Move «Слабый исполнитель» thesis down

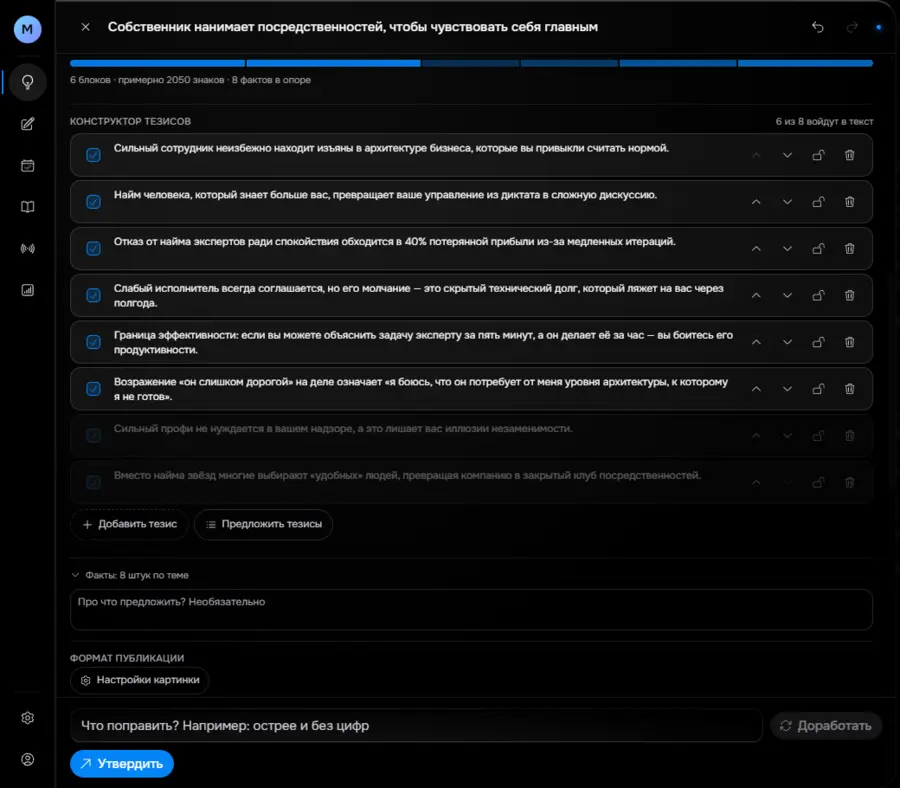[x=788, y=296]
